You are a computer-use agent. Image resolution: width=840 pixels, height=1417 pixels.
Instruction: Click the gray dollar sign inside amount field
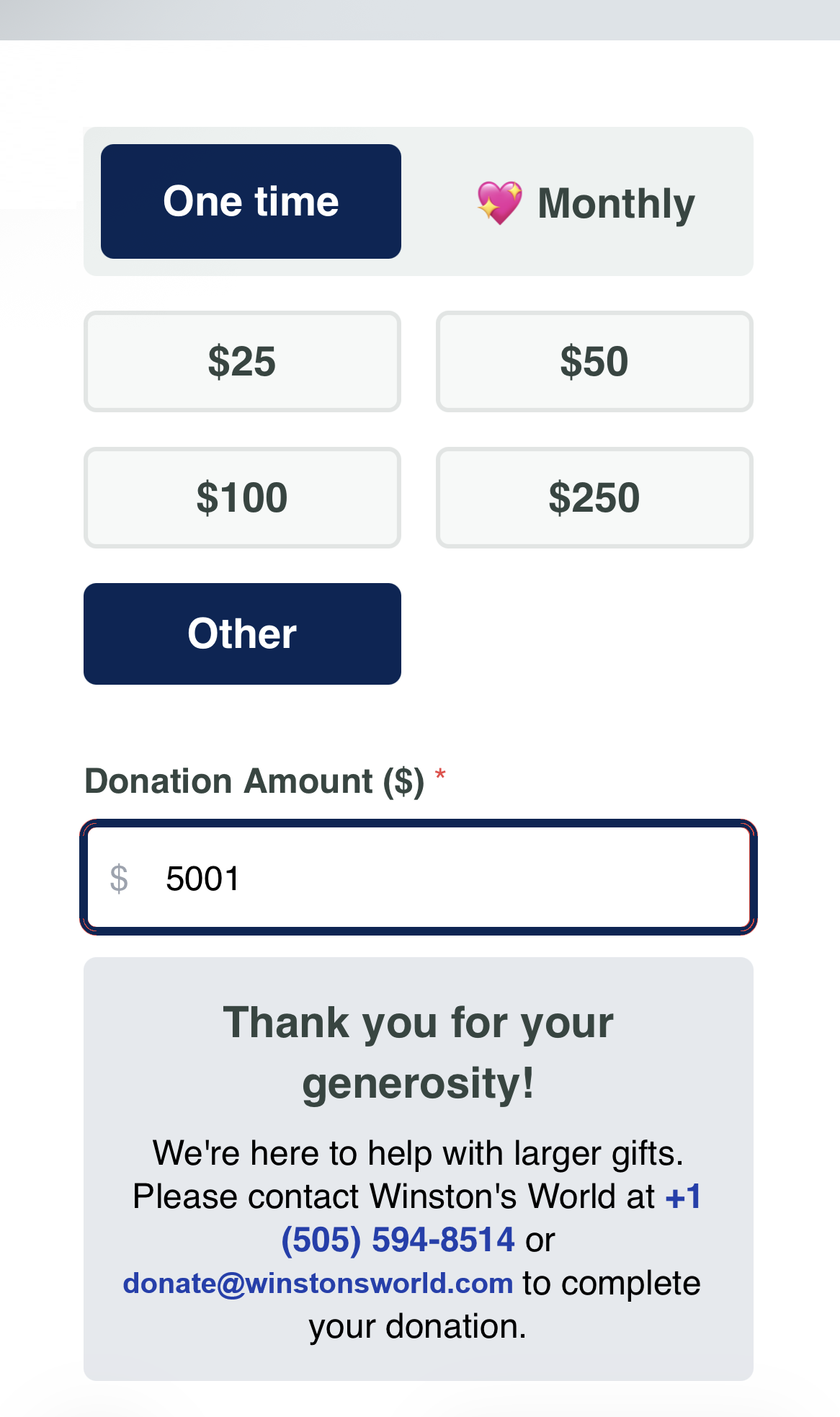point(119,879)
